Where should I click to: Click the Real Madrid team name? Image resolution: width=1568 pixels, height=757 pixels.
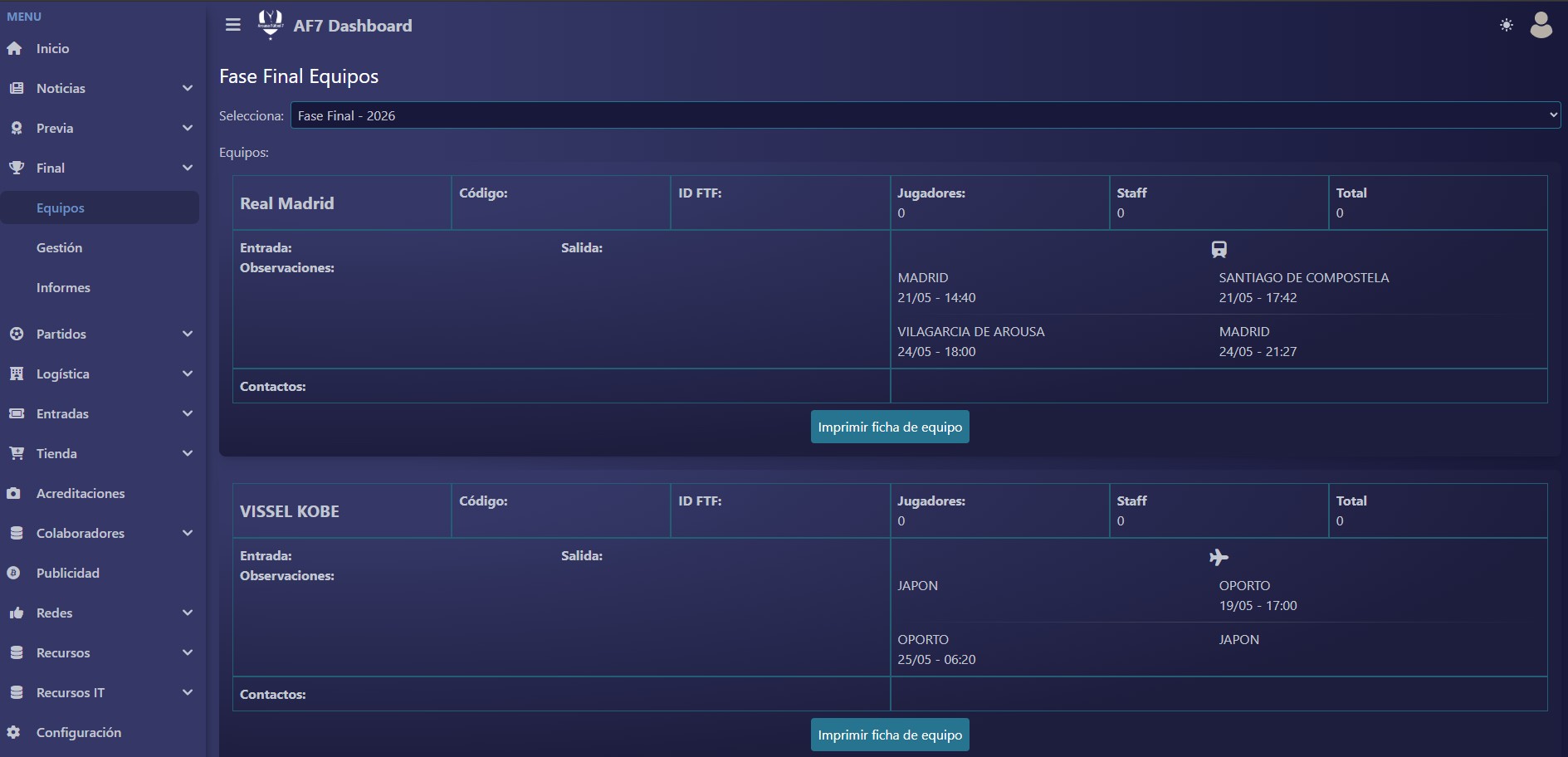click(287, 203)
